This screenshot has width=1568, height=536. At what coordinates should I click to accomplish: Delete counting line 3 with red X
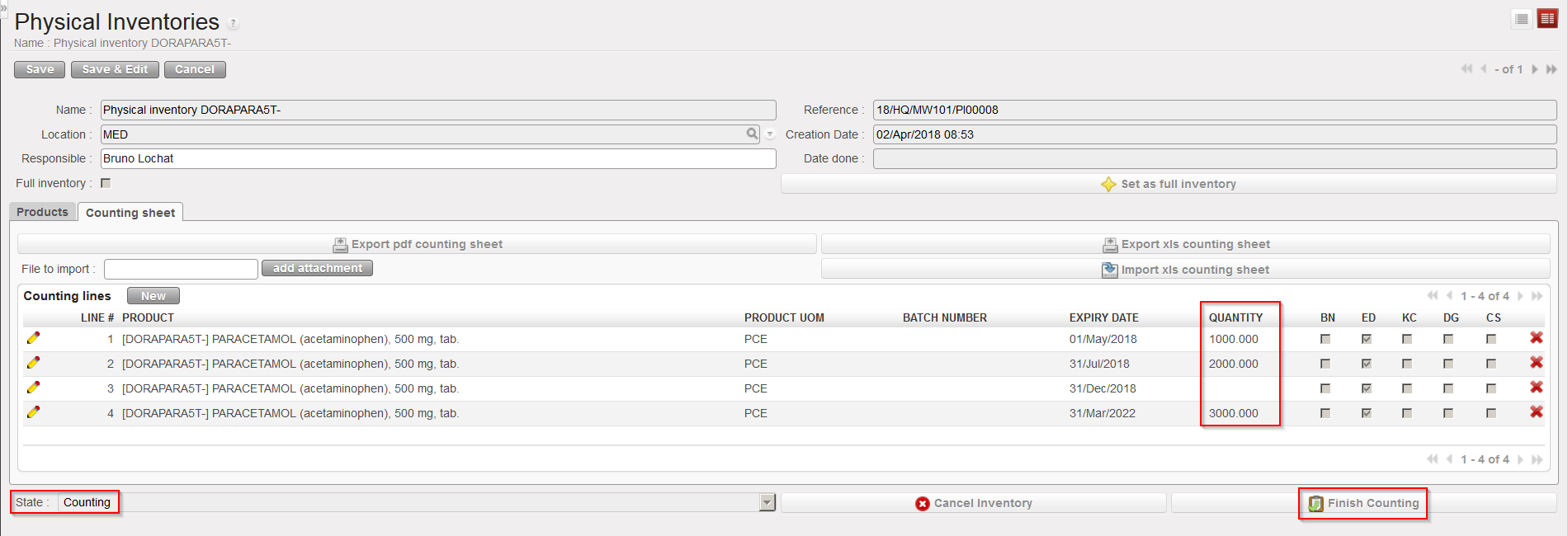point(1536,388)
